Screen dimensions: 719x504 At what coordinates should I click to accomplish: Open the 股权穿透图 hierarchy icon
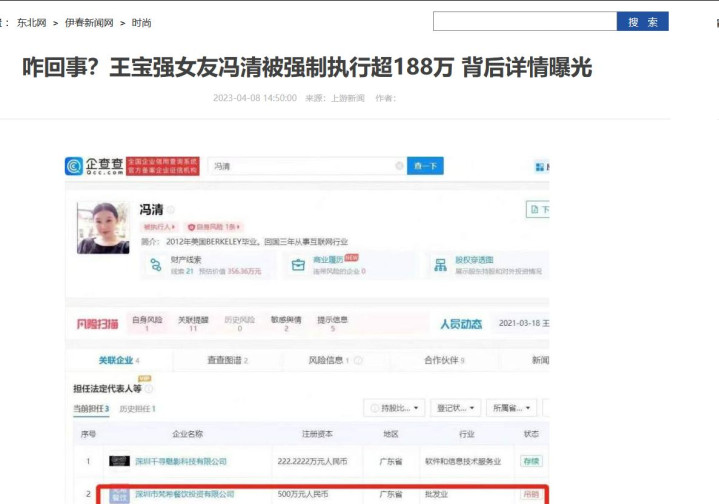441,265
